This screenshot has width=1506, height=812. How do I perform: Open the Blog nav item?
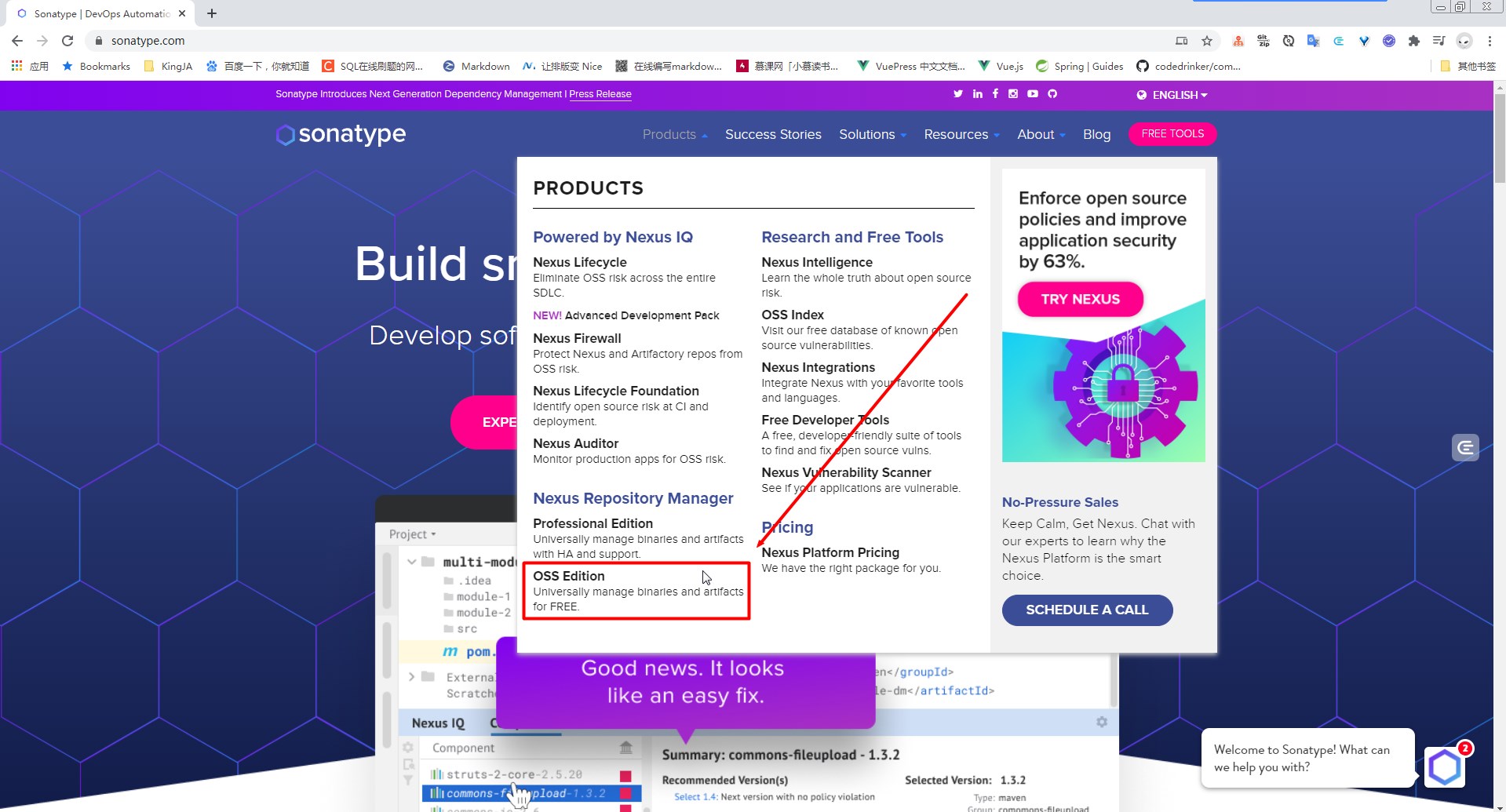1096,135
